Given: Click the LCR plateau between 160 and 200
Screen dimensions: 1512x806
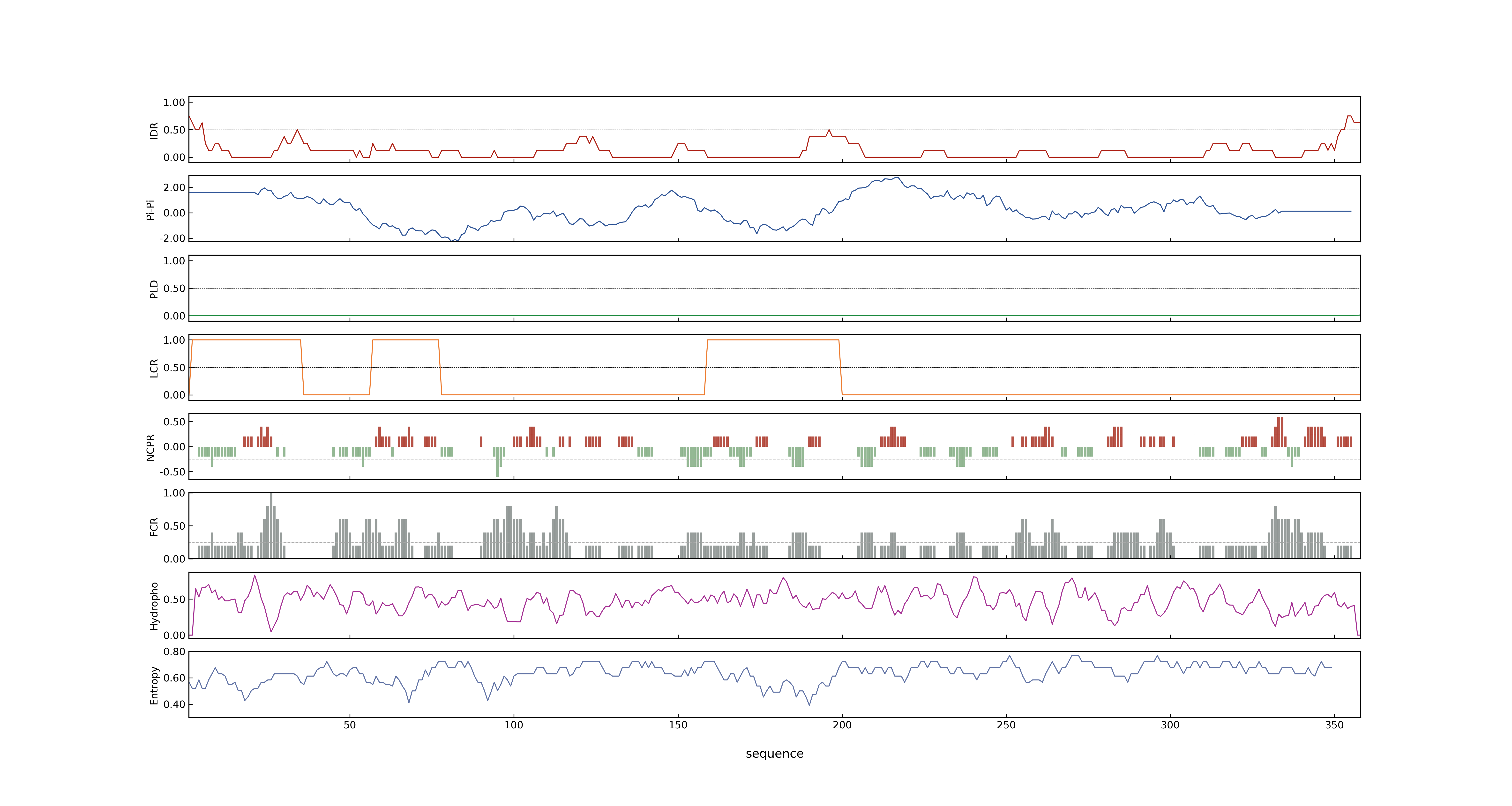Looking at the screenshot, I should 773,340.
